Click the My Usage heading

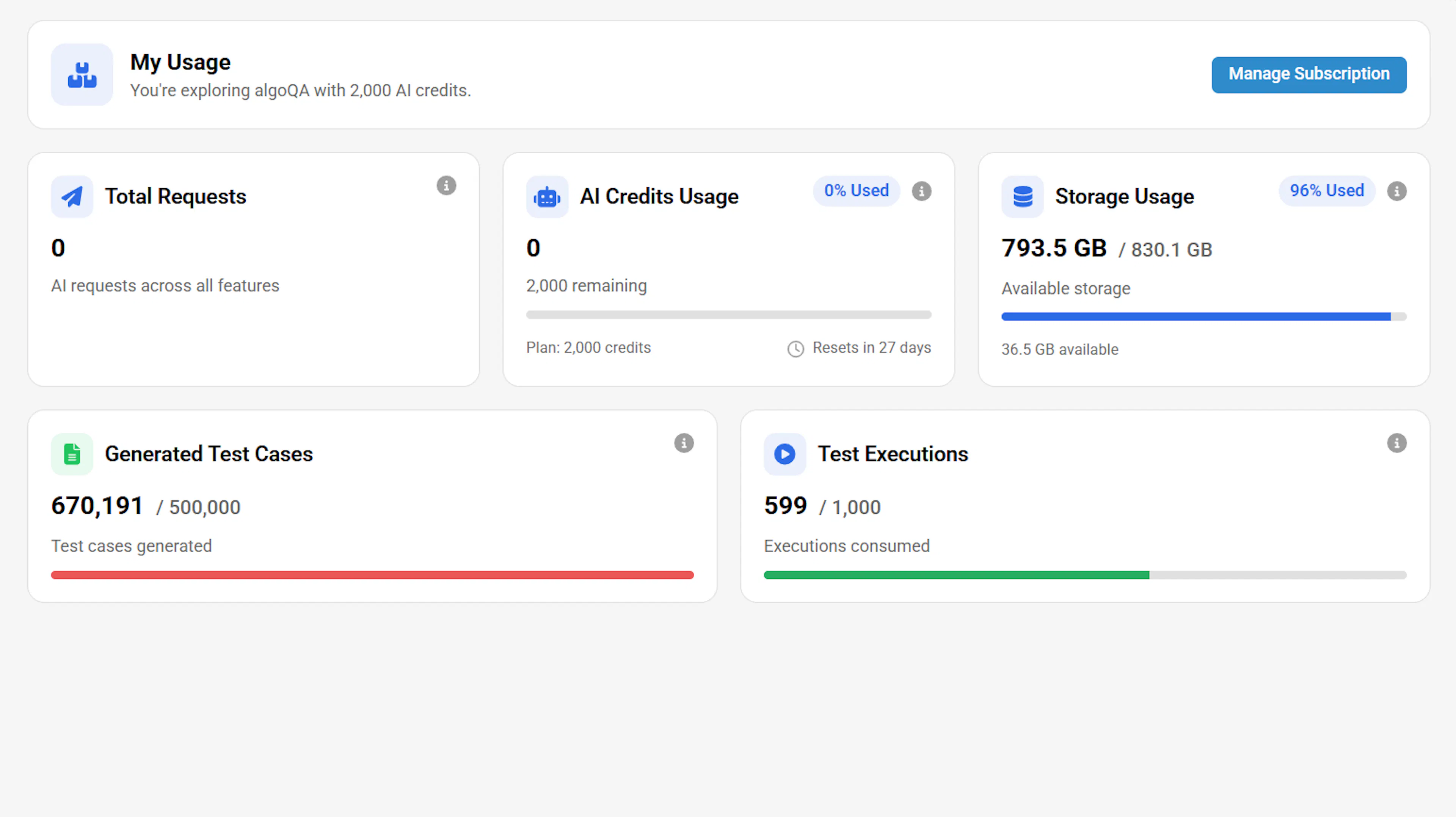tap(180, 62)
